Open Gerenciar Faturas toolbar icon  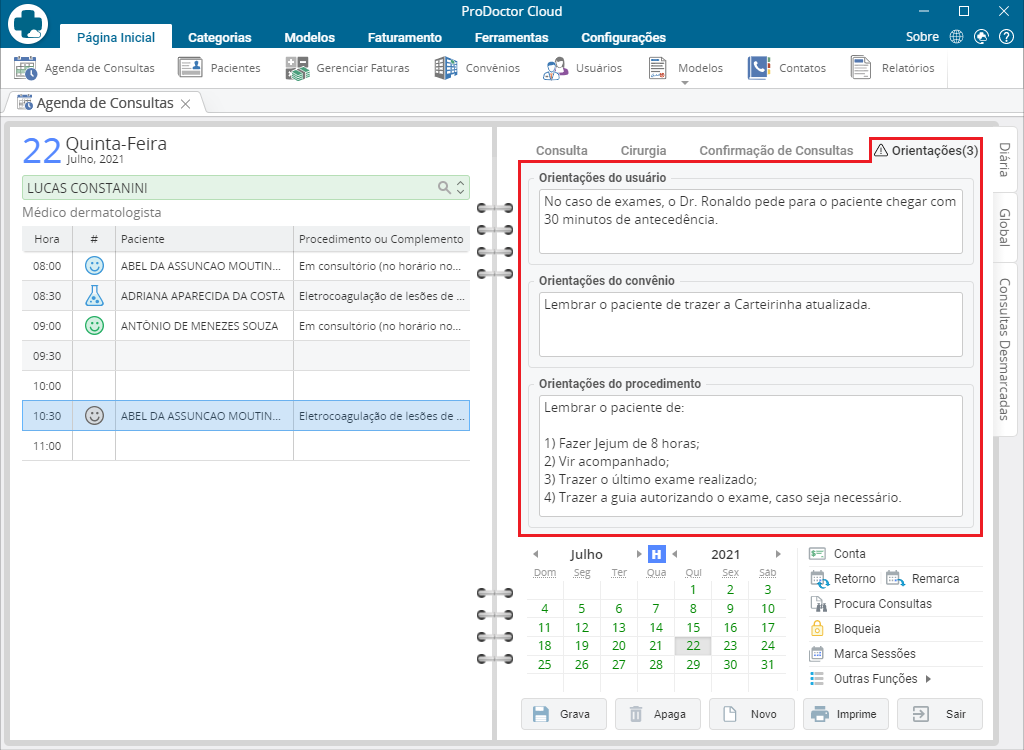[297, 68]
